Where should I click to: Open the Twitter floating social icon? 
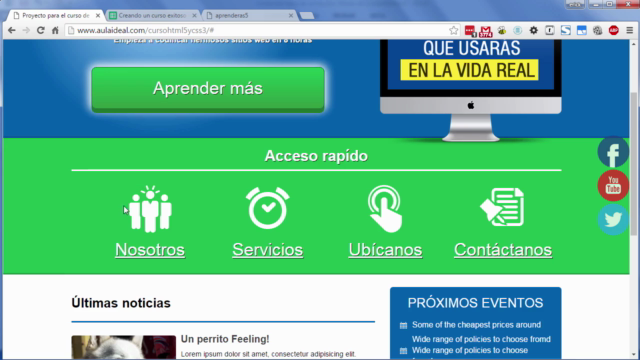coord(613,220)
